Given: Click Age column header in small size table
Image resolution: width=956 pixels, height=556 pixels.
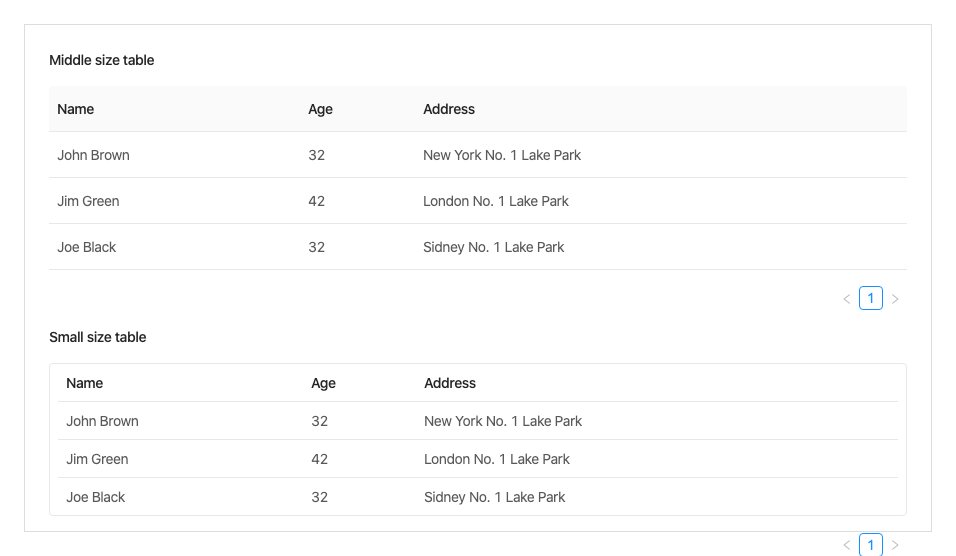Looking at the screenshot, I should (323, 383).
